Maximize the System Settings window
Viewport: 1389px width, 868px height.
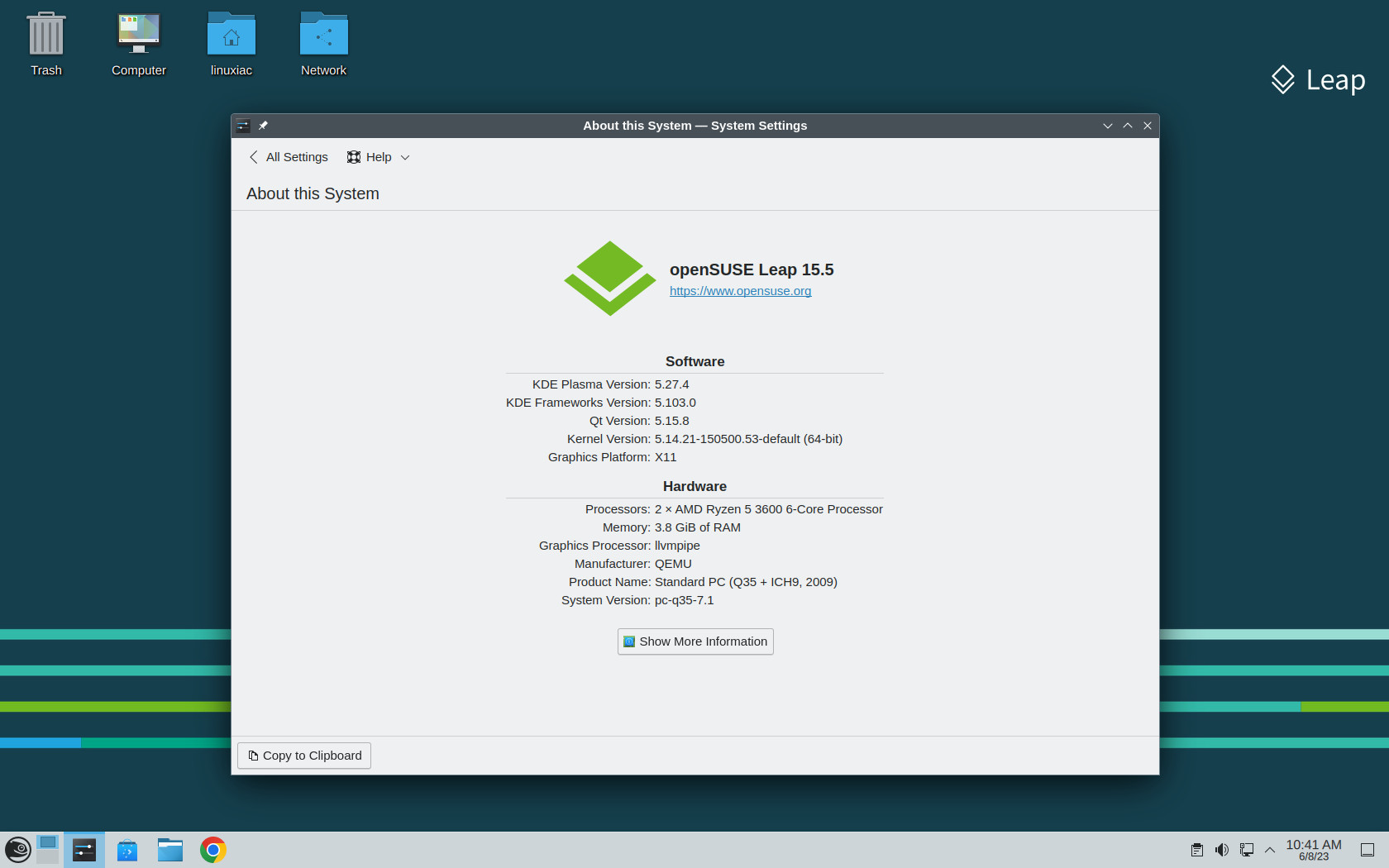1128,126
